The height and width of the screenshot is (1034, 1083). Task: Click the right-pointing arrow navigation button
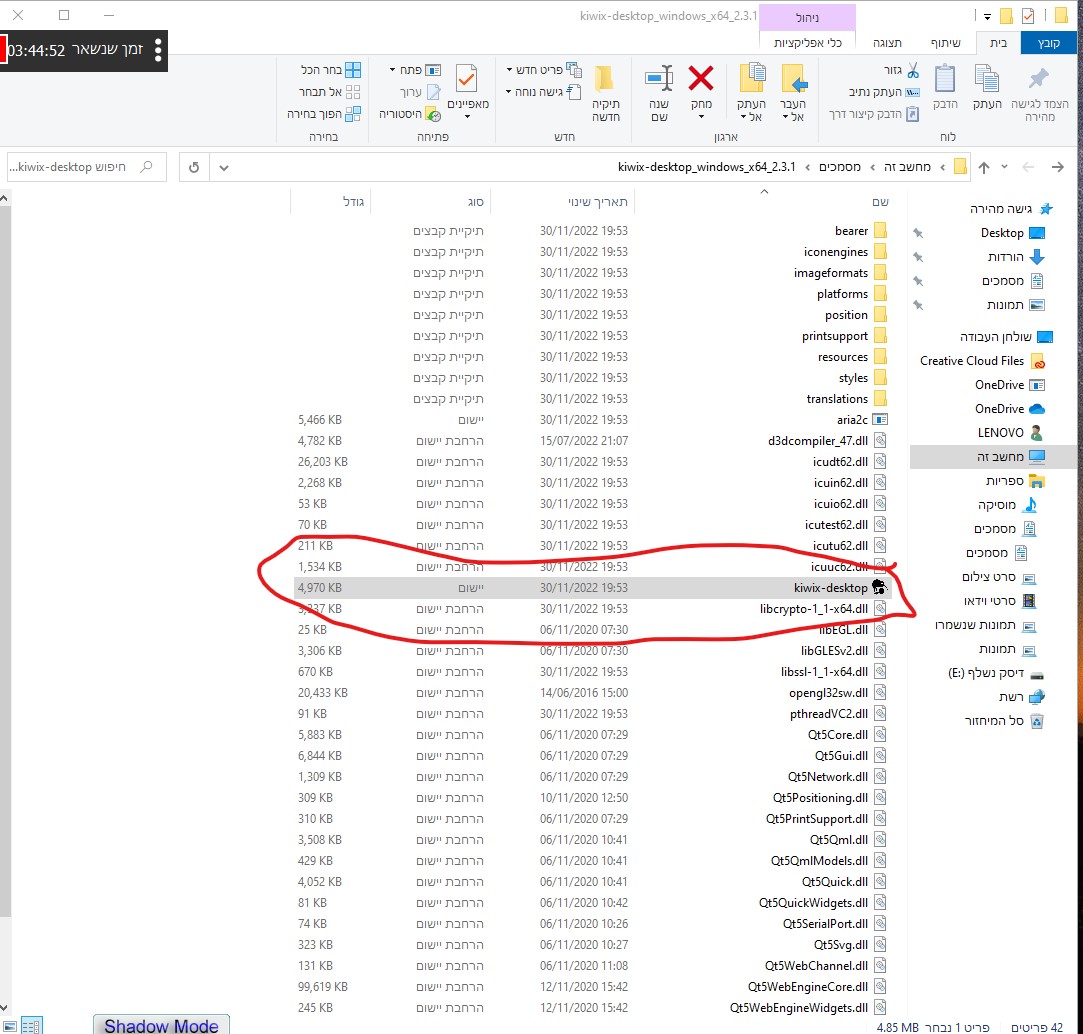(1057, 167)
